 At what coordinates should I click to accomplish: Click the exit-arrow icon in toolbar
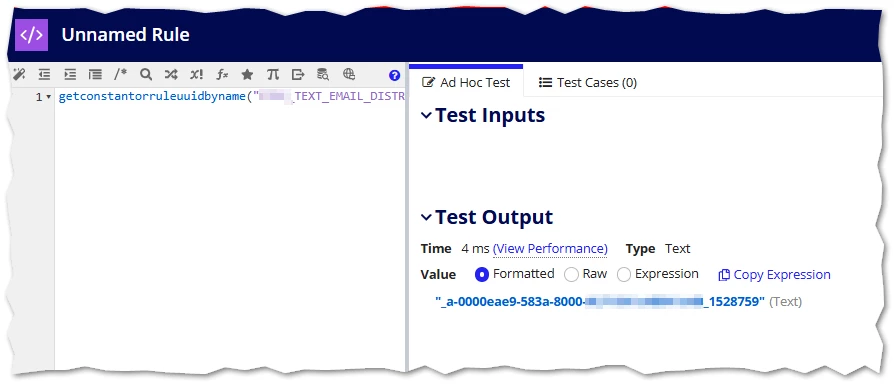click(298, 74)
